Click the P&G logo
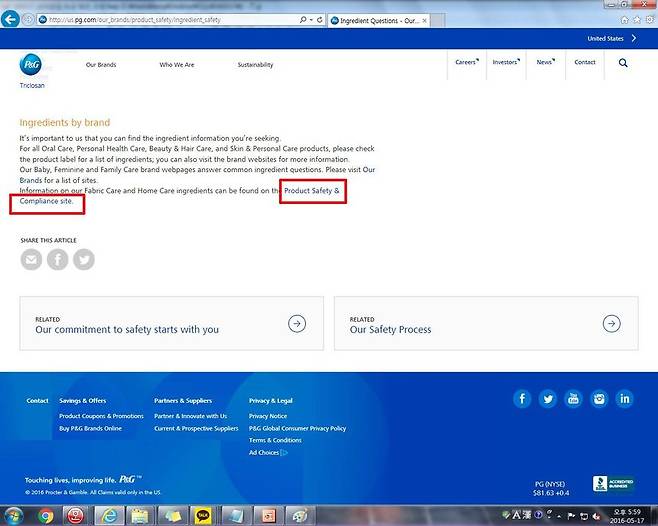 (x=29, y=65)
